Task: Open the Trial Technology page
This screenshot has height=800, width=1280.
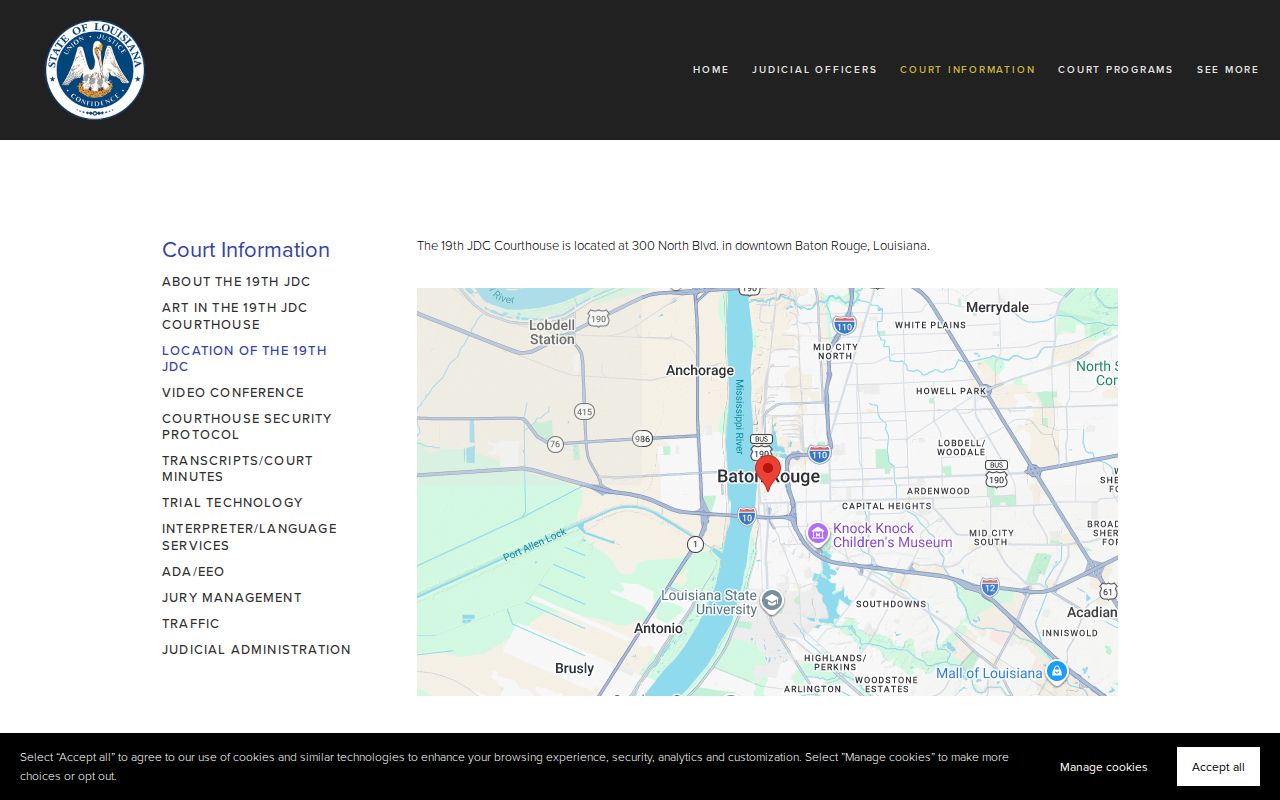Action: (232, 503)
